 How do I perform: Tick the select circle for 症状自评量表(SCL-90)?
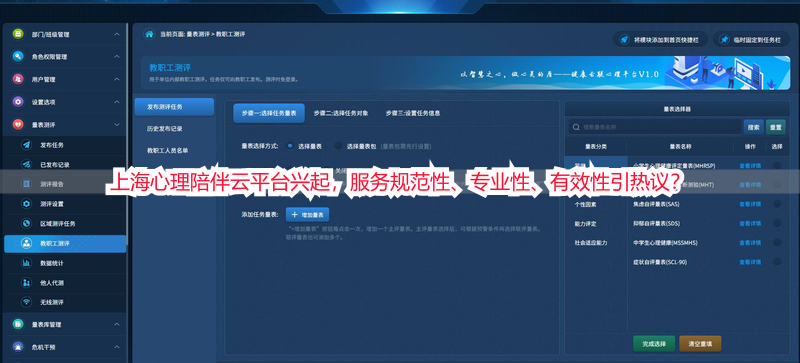[x=777, y=262]
